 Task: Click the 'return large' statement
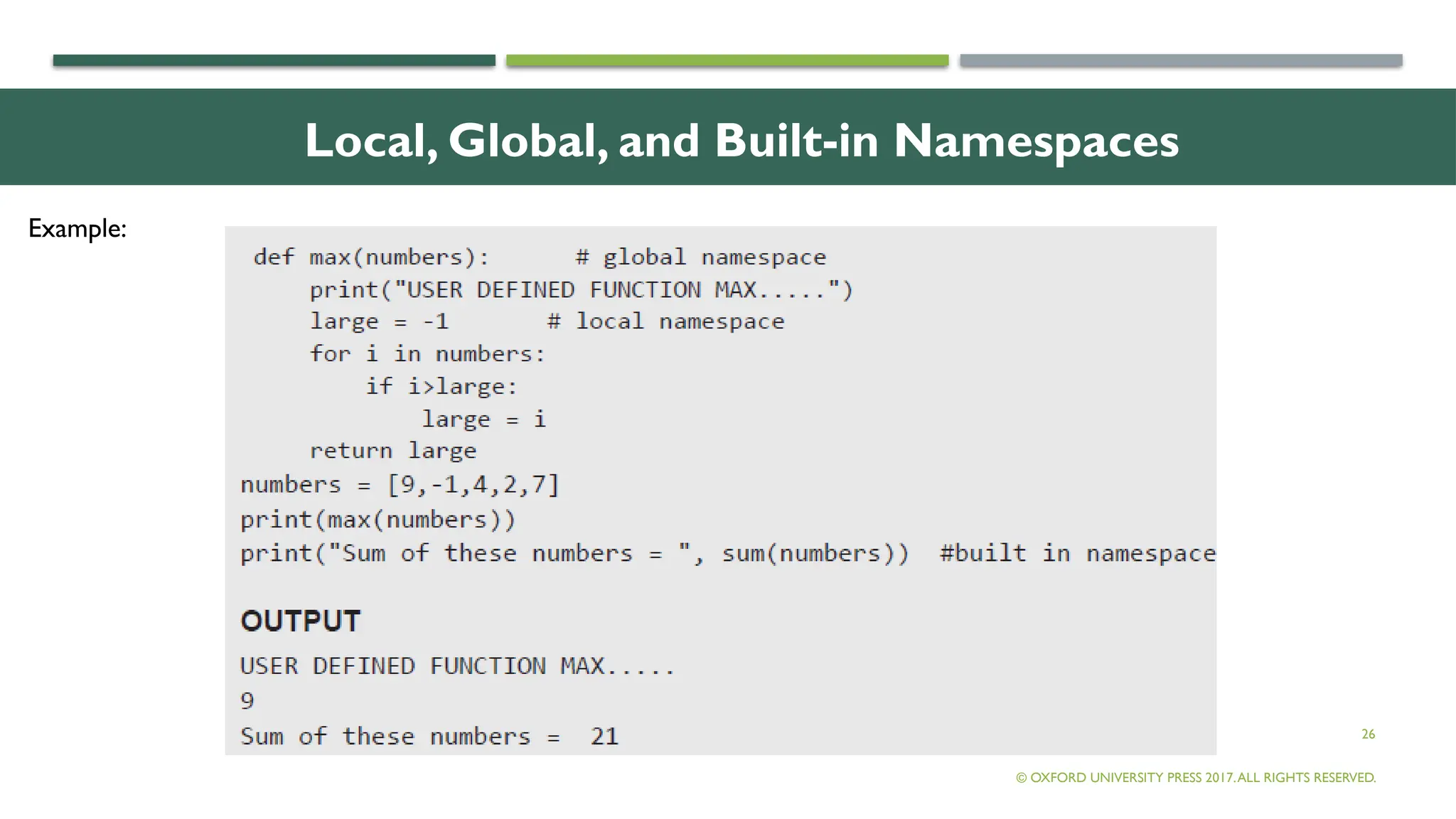[392, 451]
